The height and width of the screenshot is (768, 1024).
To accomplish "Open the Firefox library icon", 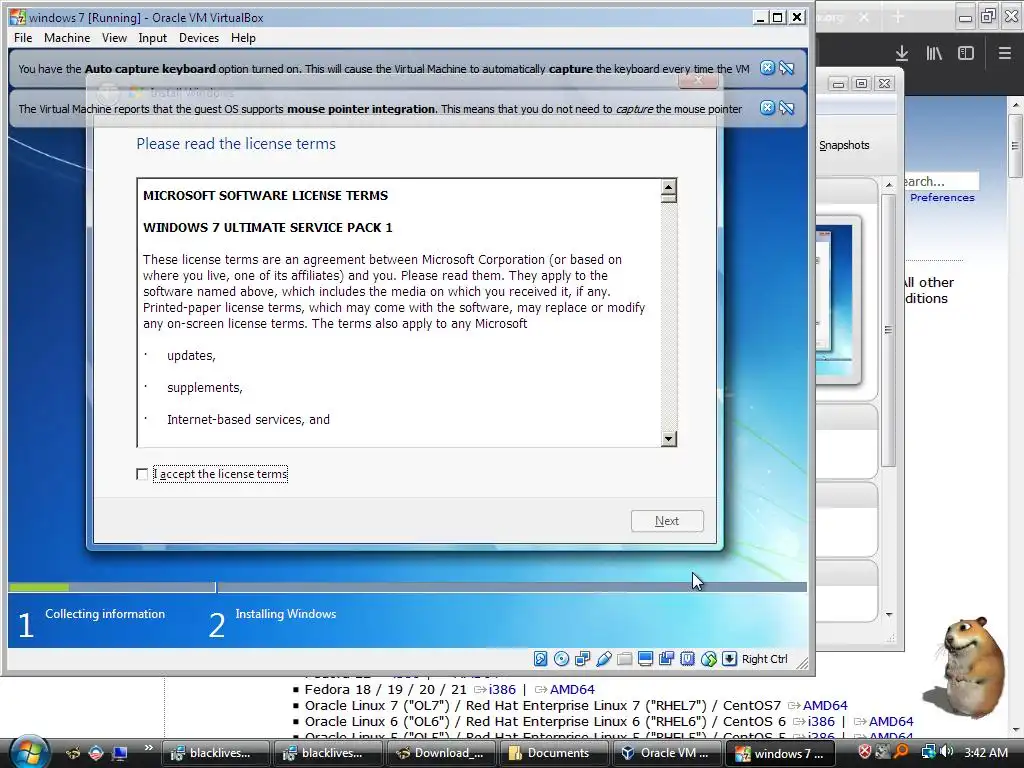I will tap(934, 54).
